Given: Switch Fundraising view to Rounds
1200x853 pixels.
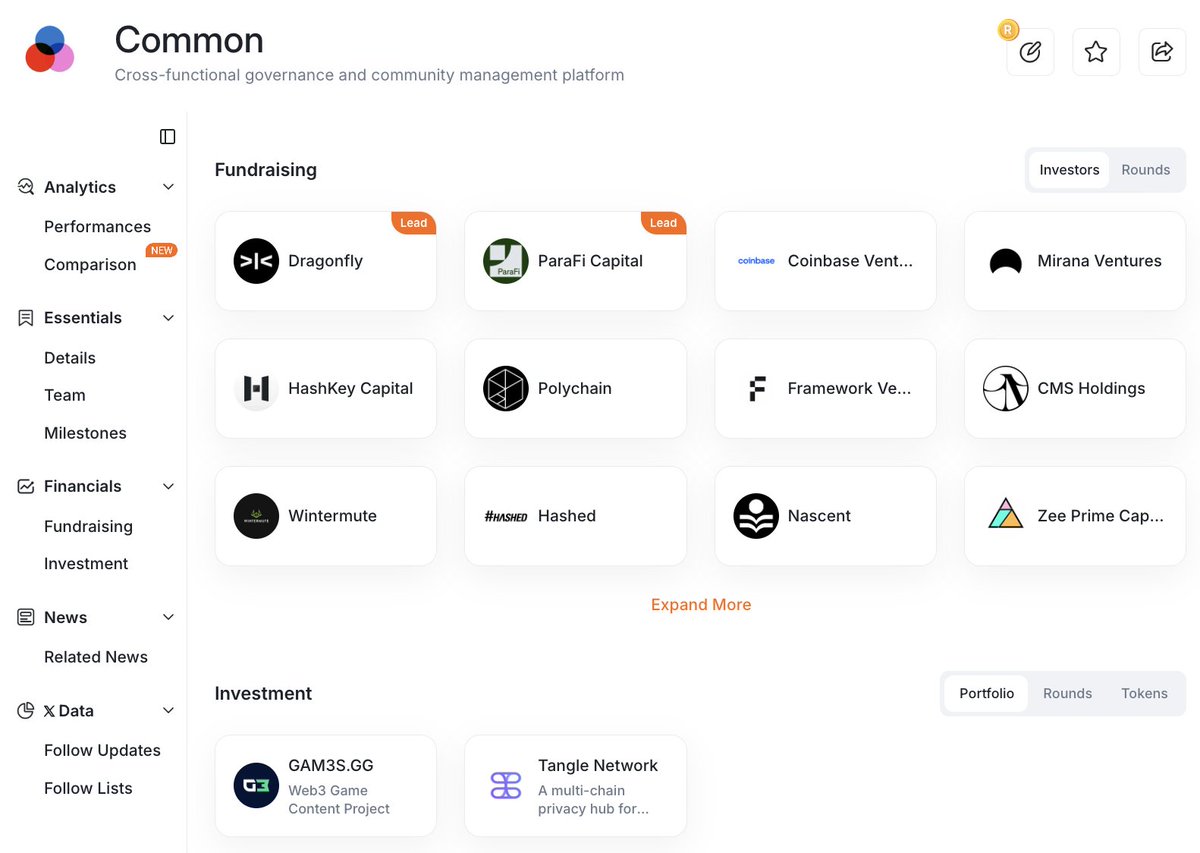Looking at the screenshot, I should point(1145,170).
